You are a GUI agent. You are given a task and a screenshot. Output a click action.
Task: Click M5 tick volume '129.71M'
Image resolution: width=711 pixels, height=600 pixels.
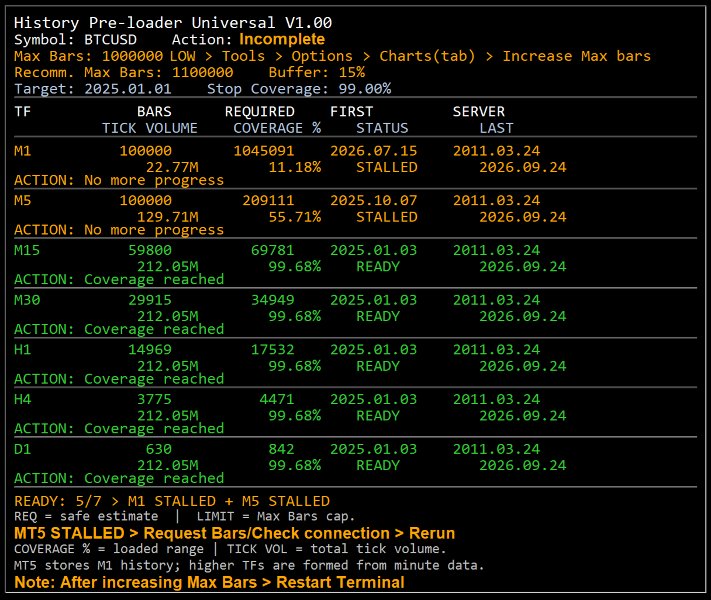(x=168, y=217)
